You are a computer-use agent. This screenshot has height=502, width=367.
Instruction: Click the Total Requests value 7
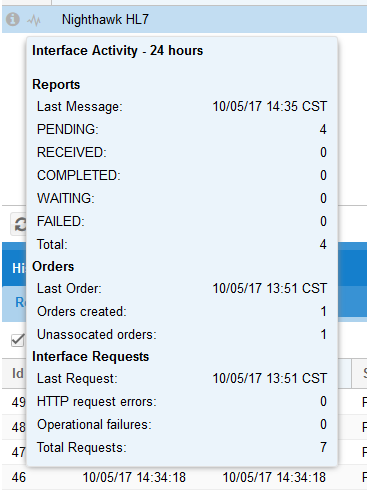[x=323, y=447]
